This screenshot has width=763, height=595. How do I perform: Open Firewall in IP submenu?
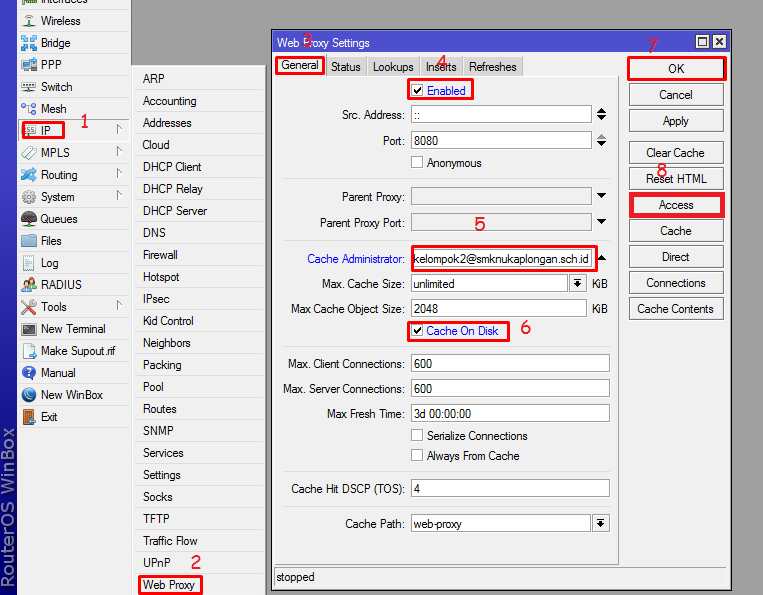[160, 255]
